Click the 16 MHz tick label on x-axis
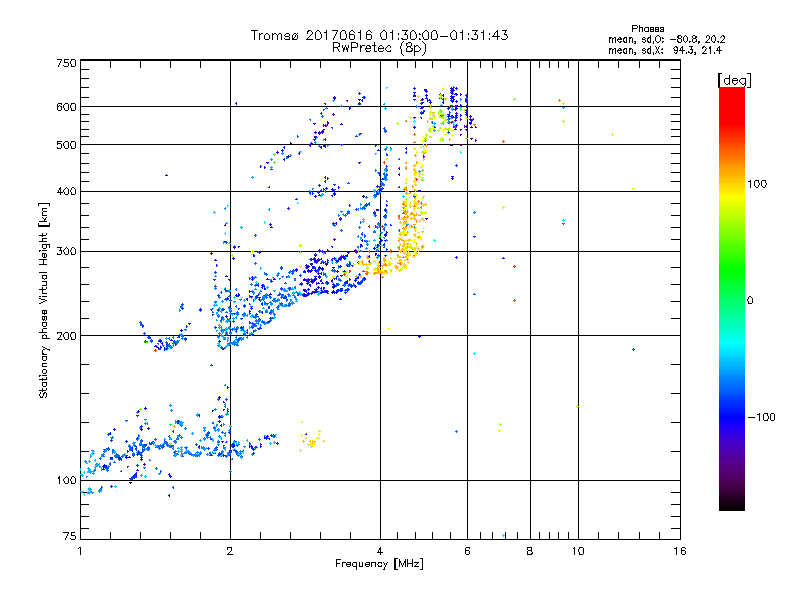Image resolution: width=800 pixels, height=600 pixels. pyautogui.click(x=680, y=551)
